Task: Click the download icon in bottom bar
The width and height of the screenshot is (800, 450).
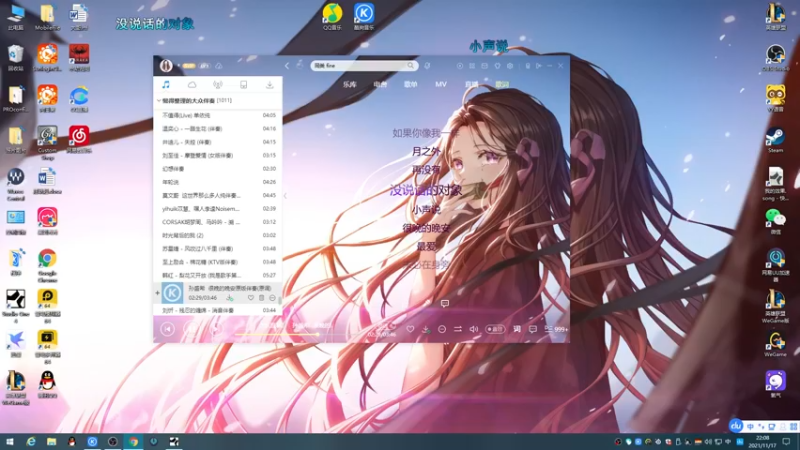Action: (426, 329)
